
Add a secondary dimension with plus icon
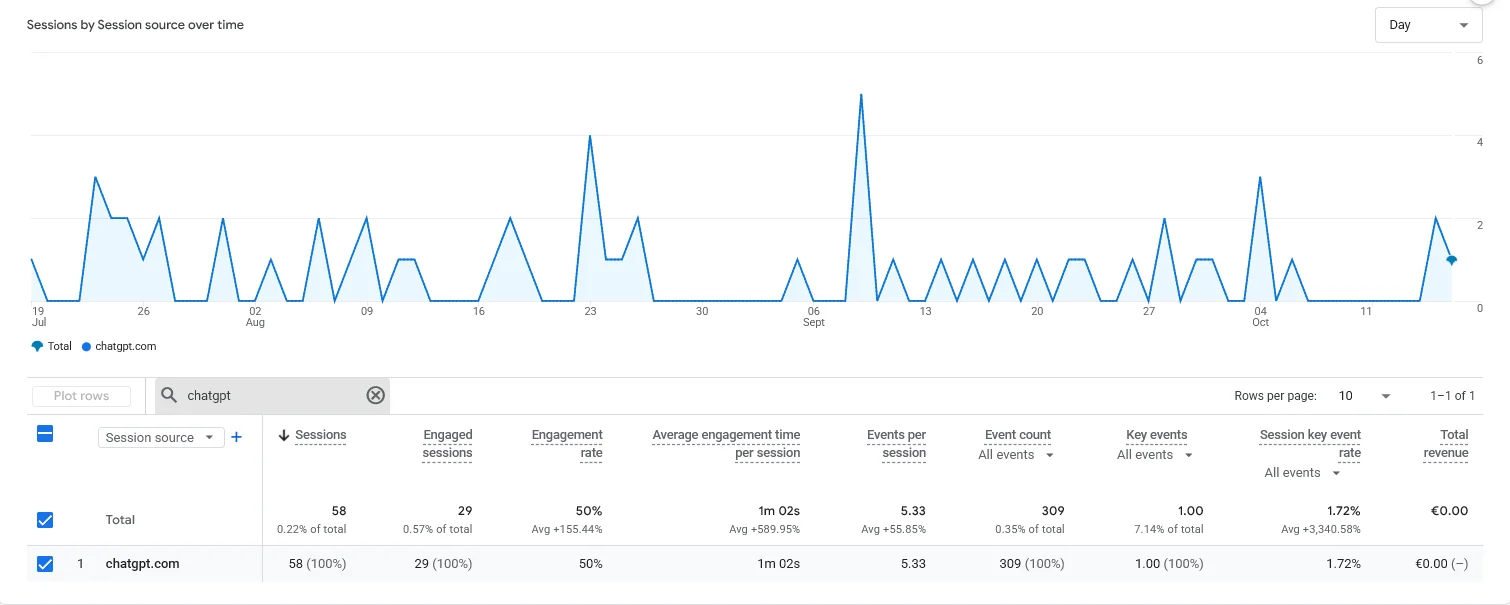click(237, 437)
